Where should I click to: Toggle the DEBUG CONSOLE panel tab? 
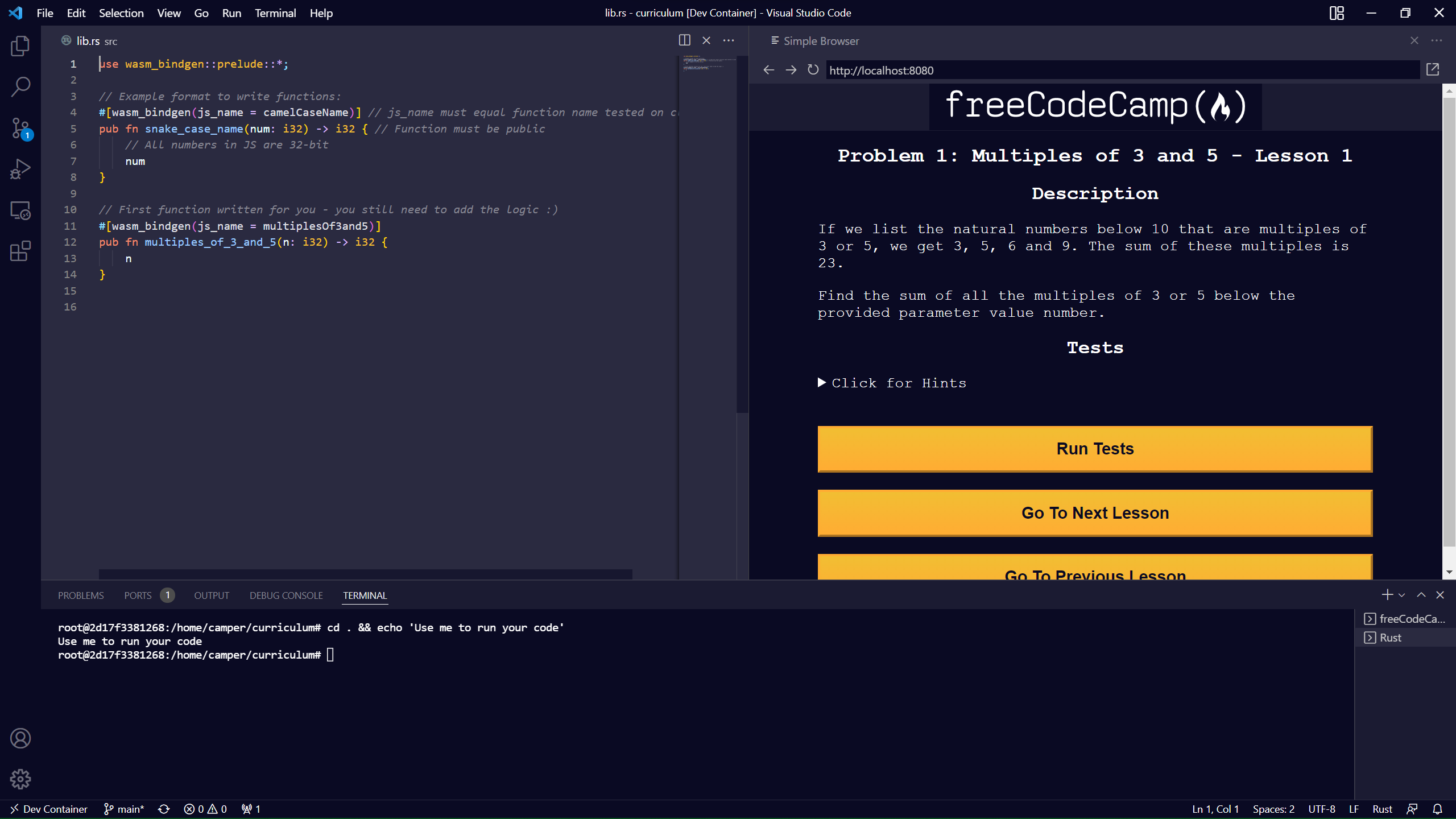(286, 595)
